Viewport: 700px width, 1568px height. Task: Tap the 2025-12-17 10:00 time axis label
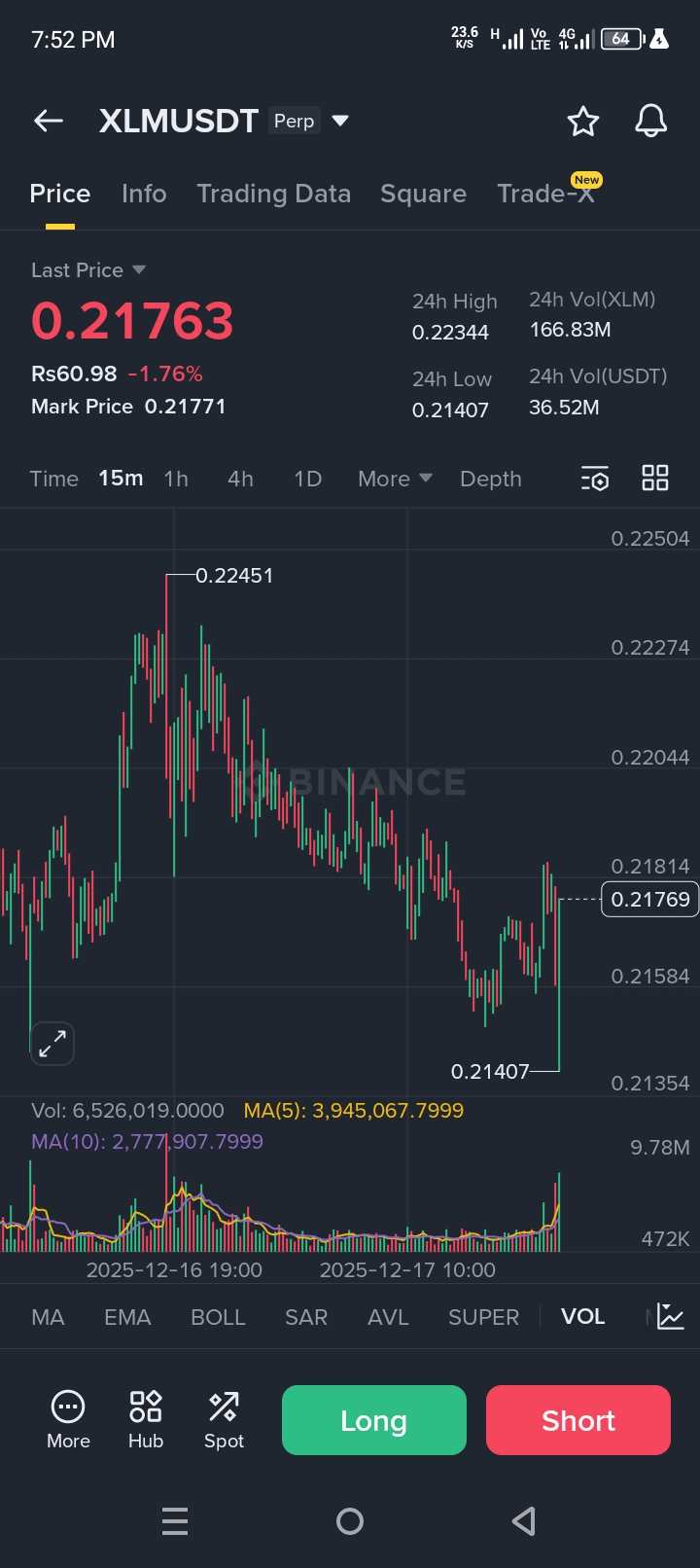click(407, 1270)
